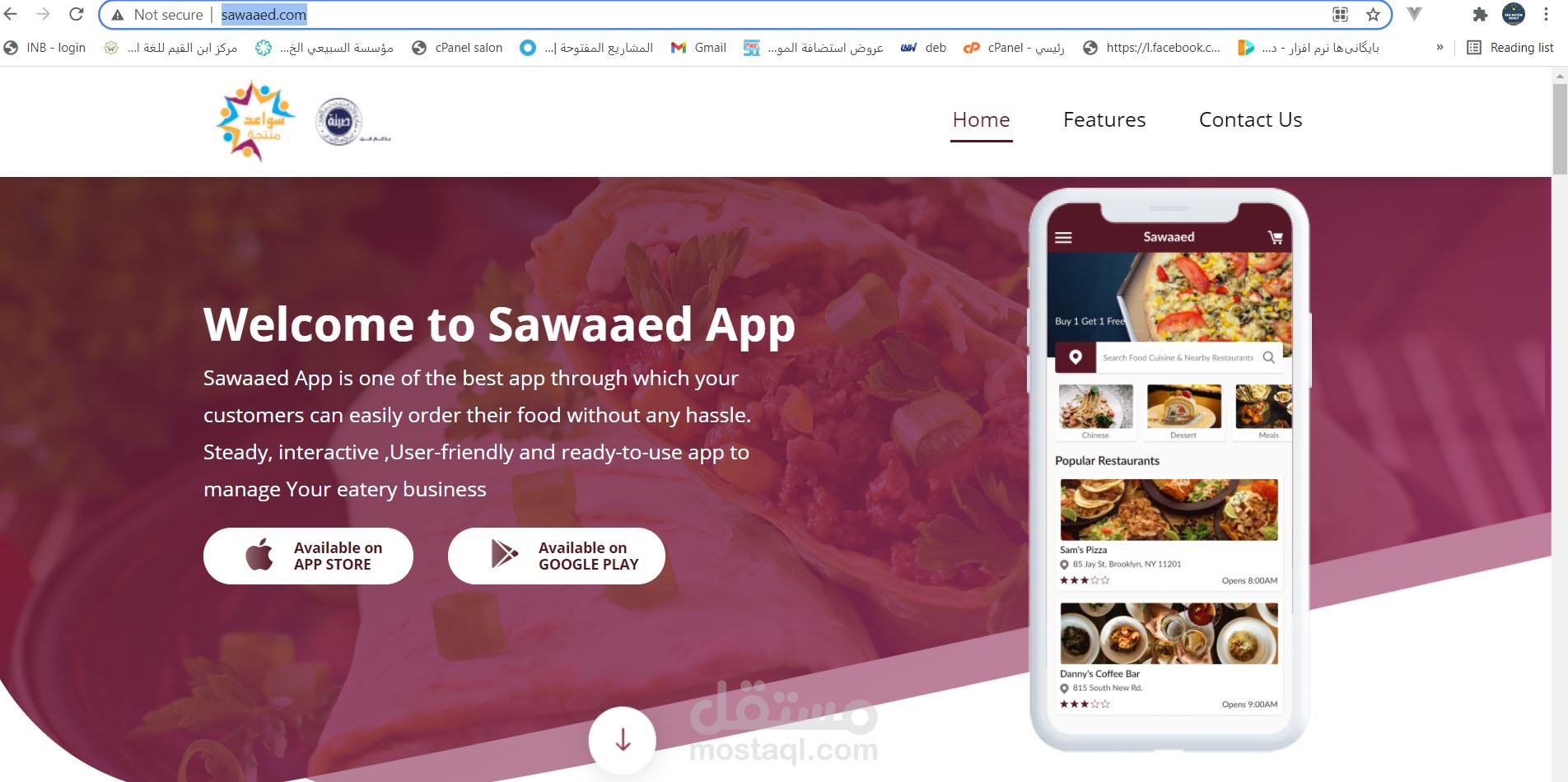The image size is (1568, 782).
Task: Click the scroll-down arrow circle button
Action: 623,740
